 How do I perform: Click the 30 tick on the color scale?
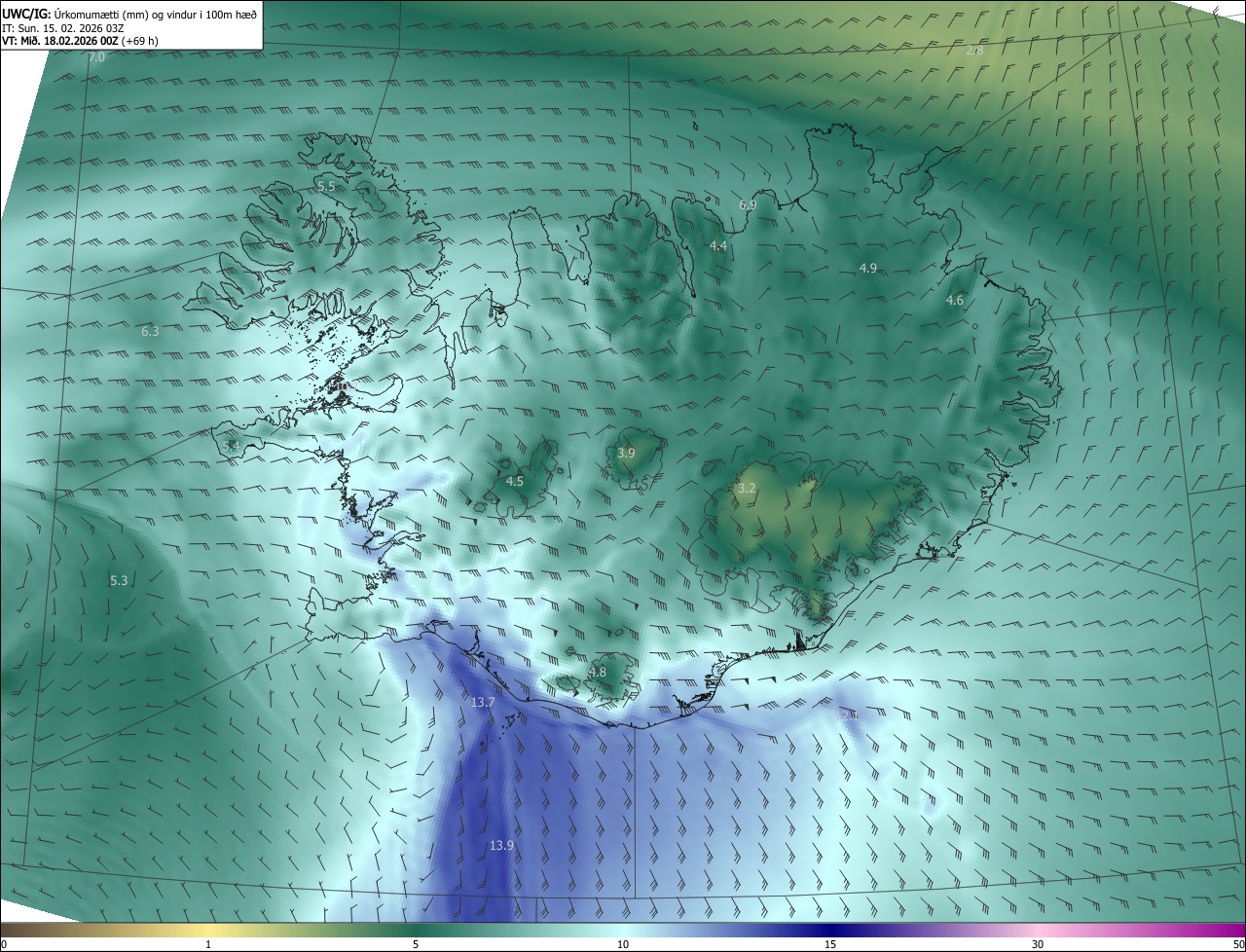[1038, 944]
